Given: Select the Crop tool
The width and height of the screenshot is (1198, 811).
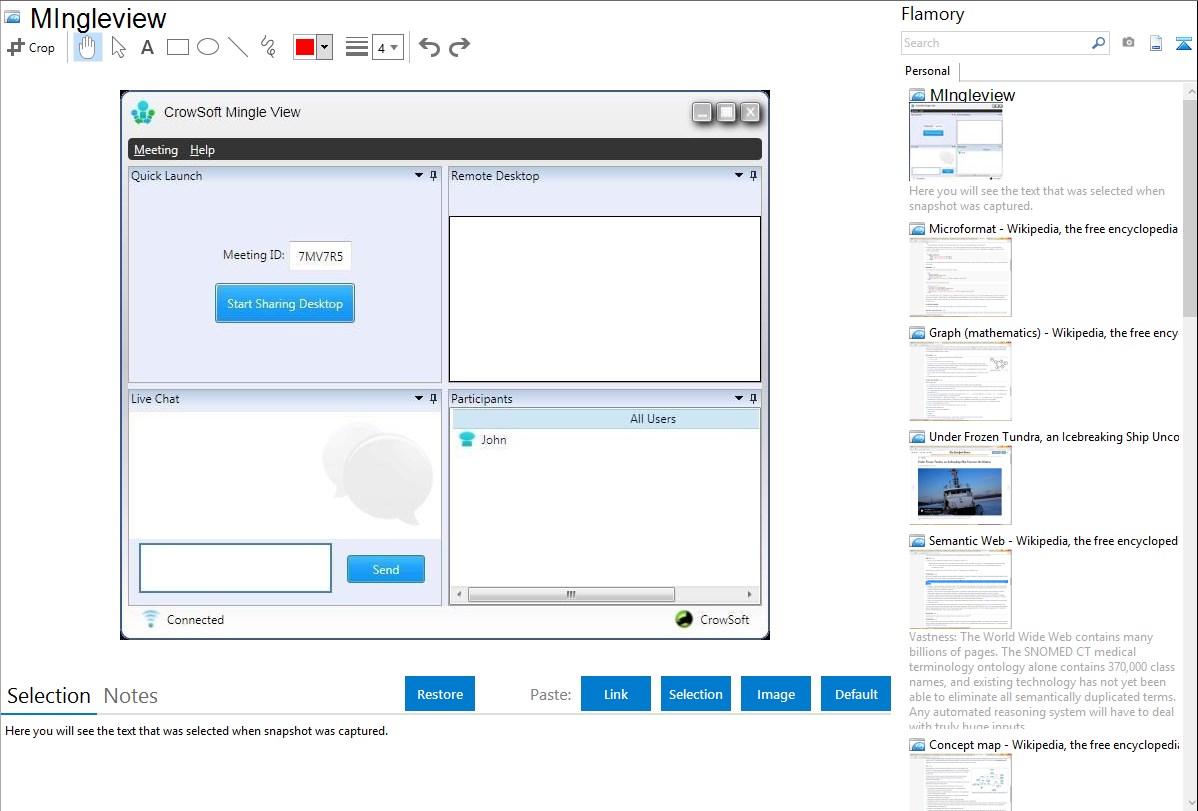Looking at the screenshot, I should pos(31,47).
